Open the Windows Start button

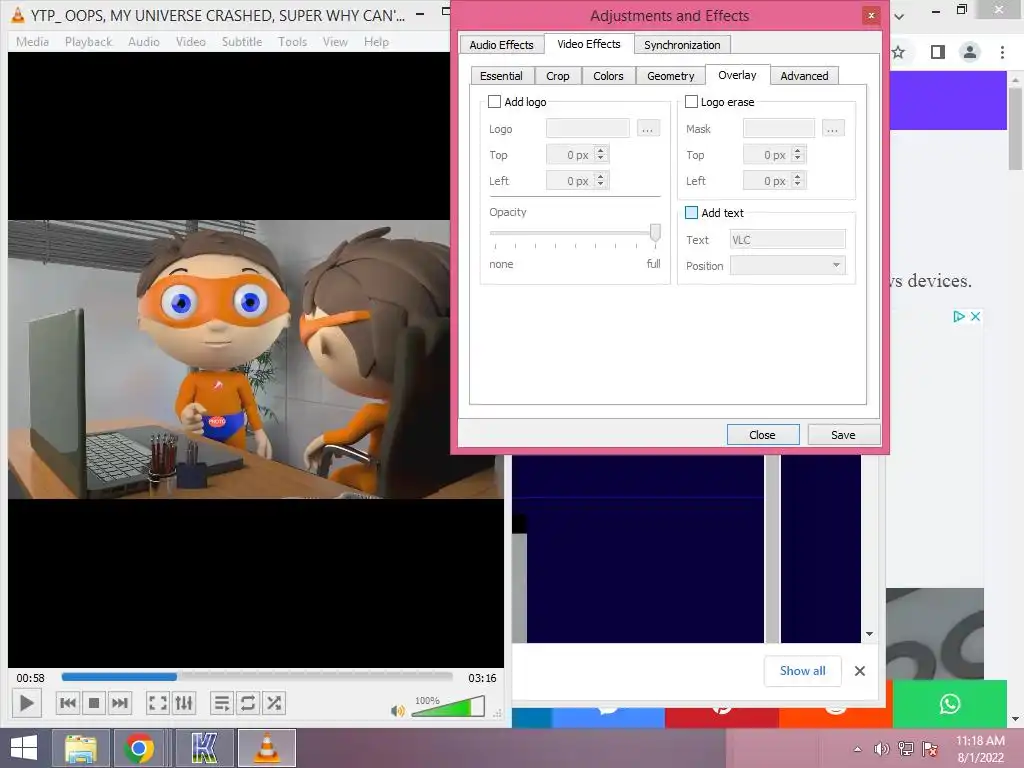[24, 748]
